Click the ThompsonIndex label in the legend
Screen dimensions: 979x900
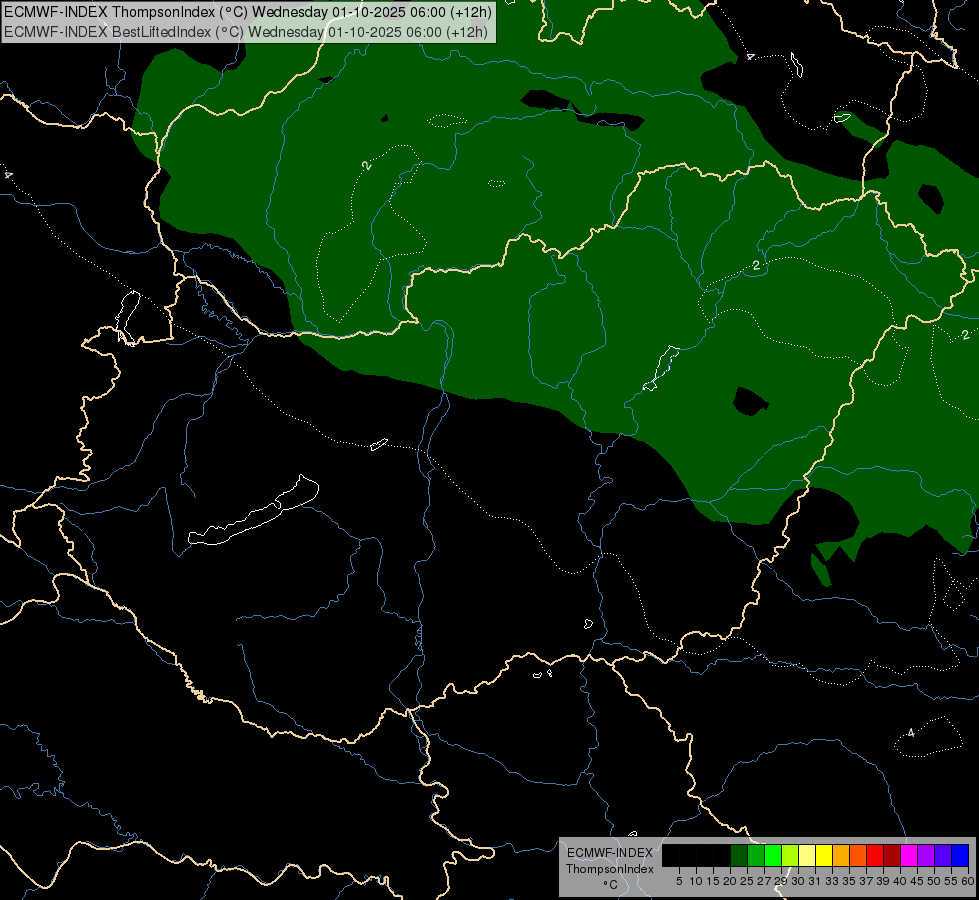tap(610, 869)
